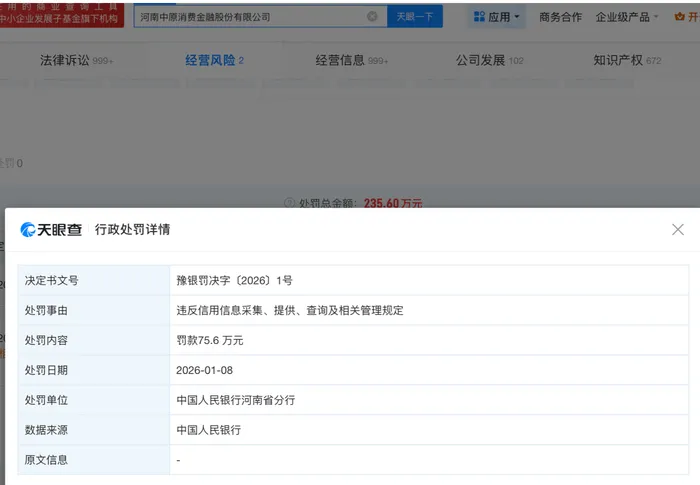Switch to the 公司发展 tab
Screen dimensions: 700x485
point(489,60)
